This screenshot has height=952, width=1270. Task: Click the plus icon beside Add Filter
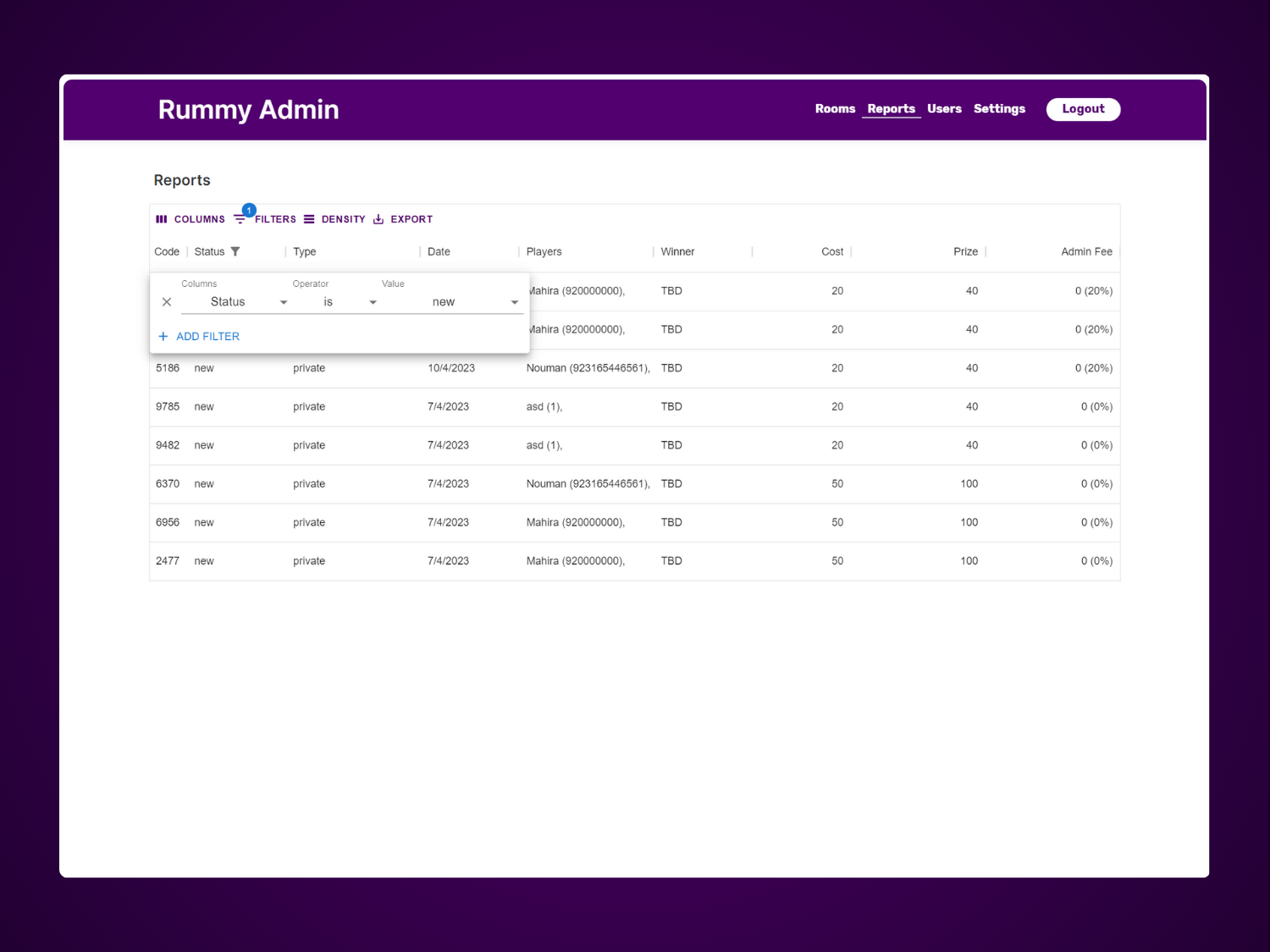point(163,337)
